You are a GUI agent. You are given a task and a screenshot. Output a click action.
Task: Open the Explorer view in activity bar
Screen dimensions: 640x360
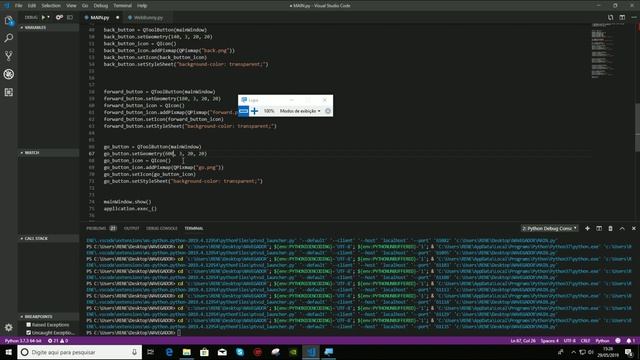[9, 20]
